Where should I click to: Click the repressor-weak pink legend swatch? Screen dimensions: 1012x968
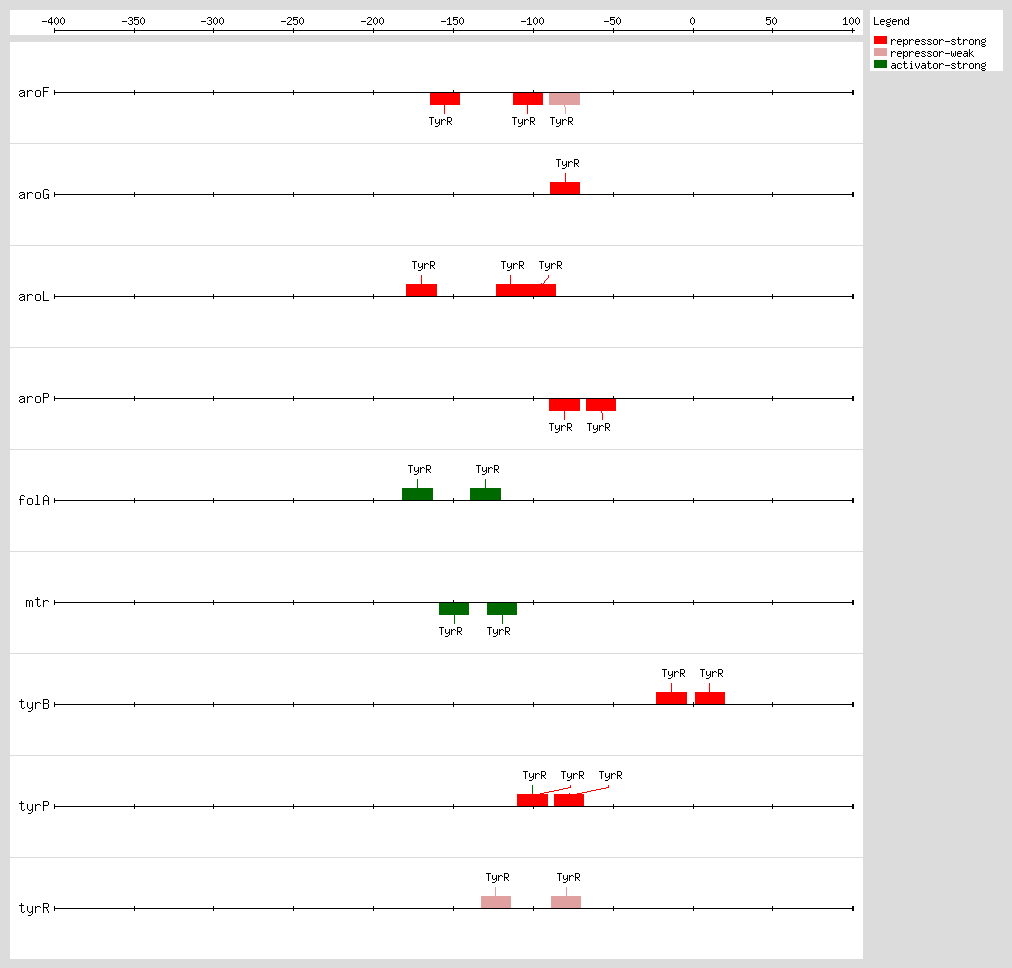pyautogui.click(x=880, y=52)
